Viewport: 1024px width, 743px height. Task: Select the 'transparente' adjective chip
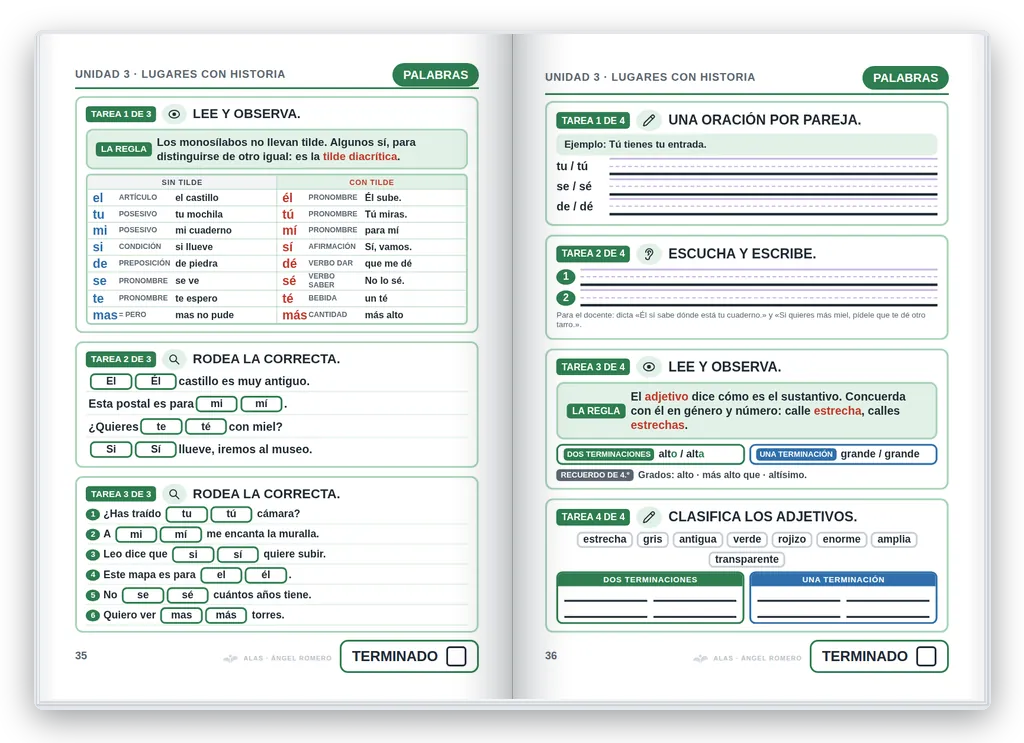[746, 560]
